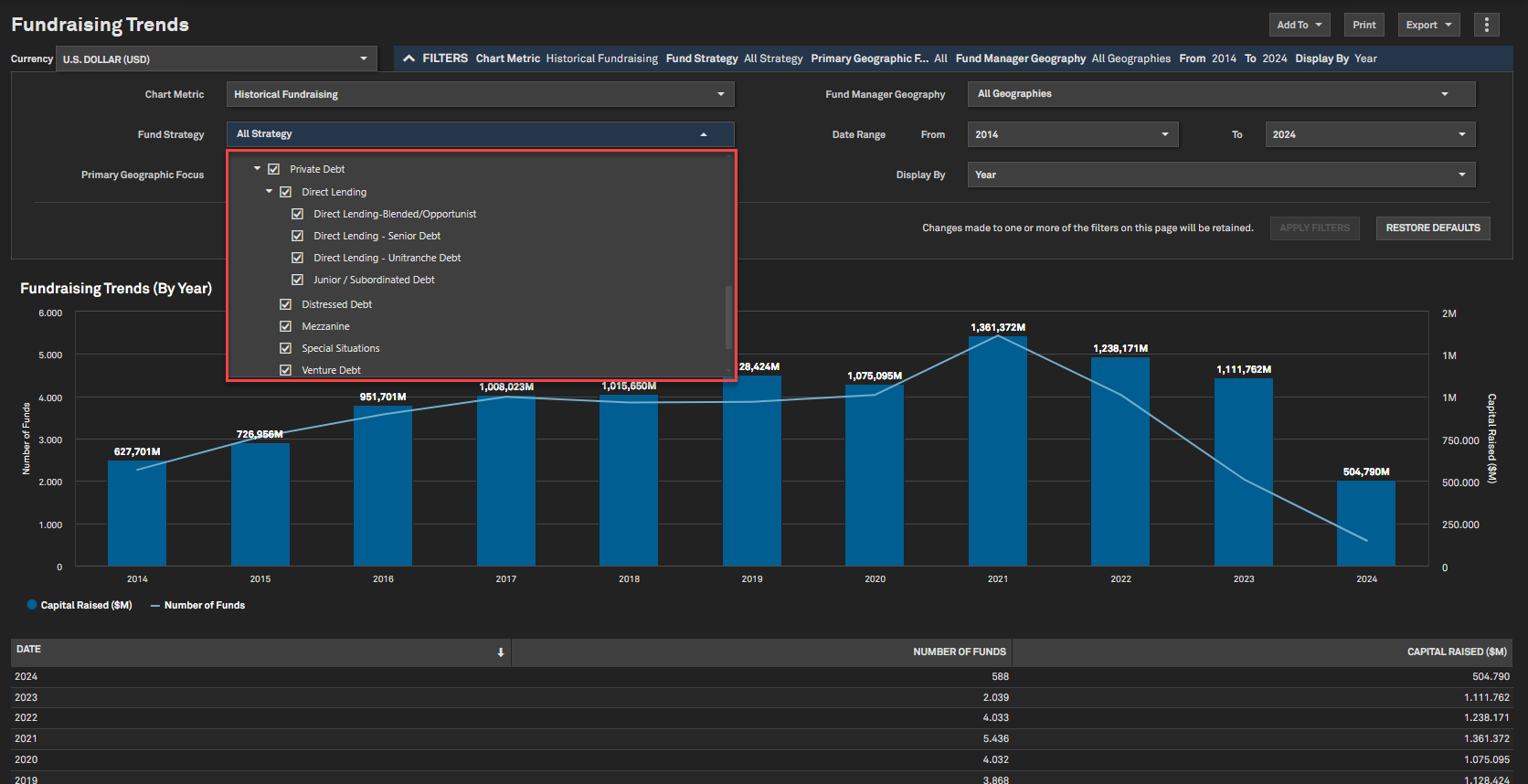1528x784 pixels.
Task: Collapse the FILTERS panel chevron
Action: pos(409,58)
